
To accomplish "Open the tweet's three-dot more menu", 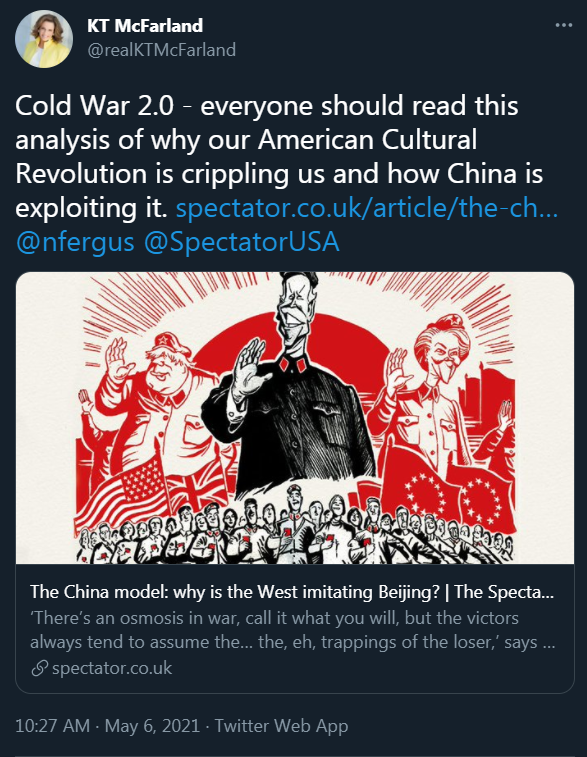I will tap(563, 25).
